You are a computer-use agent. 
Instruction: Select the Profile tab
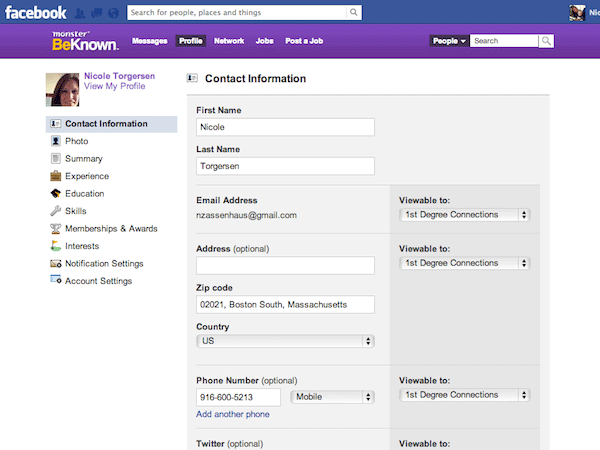[191, 41]
